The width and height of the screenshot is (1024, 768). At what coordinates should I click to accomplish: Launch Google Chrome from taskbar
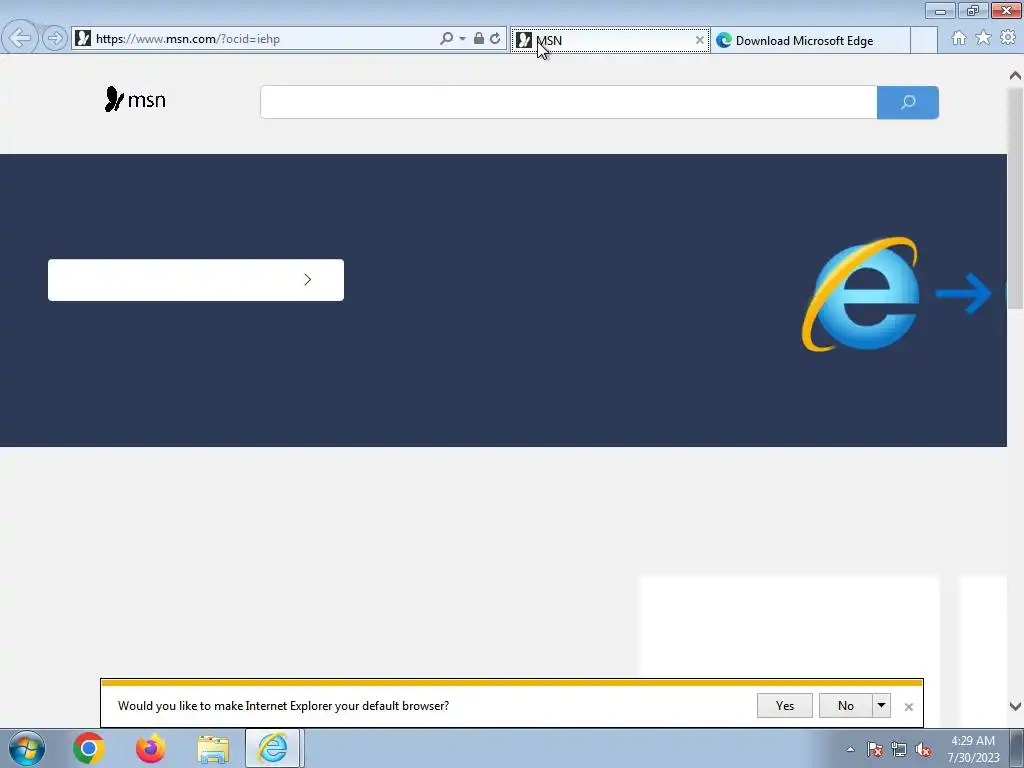89,748
